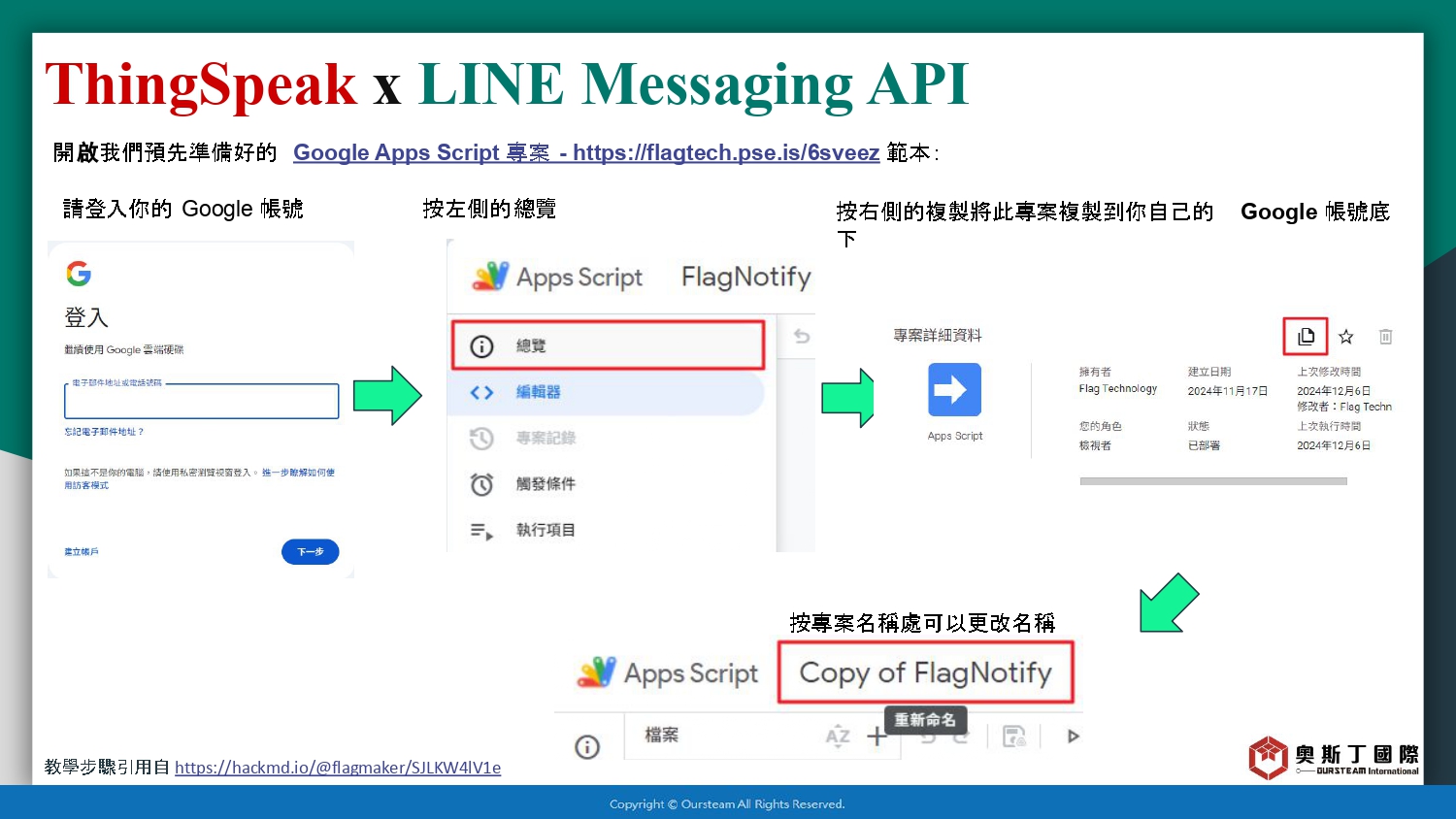The width and height of the screenshot is (1456, 819).
Task: Click the undo arrow beside the sidebar
Action: pyautogui.click(x=802, y=337)
